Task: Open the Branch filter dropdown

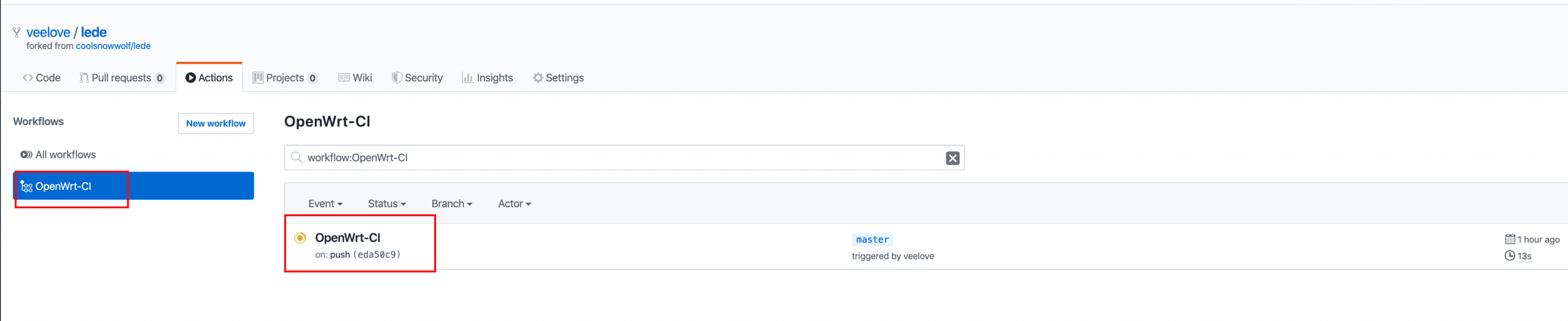Action: 451,203
